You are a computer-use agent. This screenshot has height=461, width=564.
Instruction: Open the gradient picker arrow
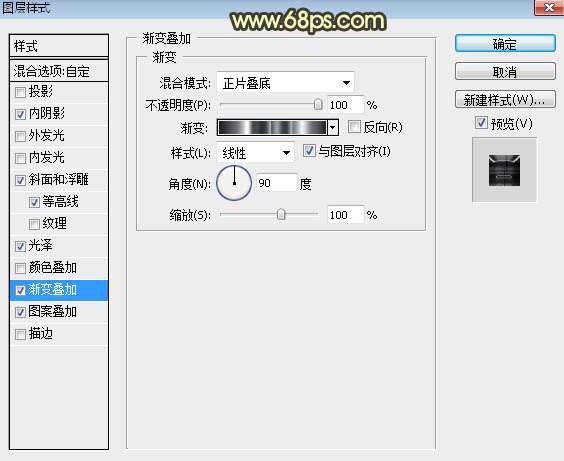333,127
